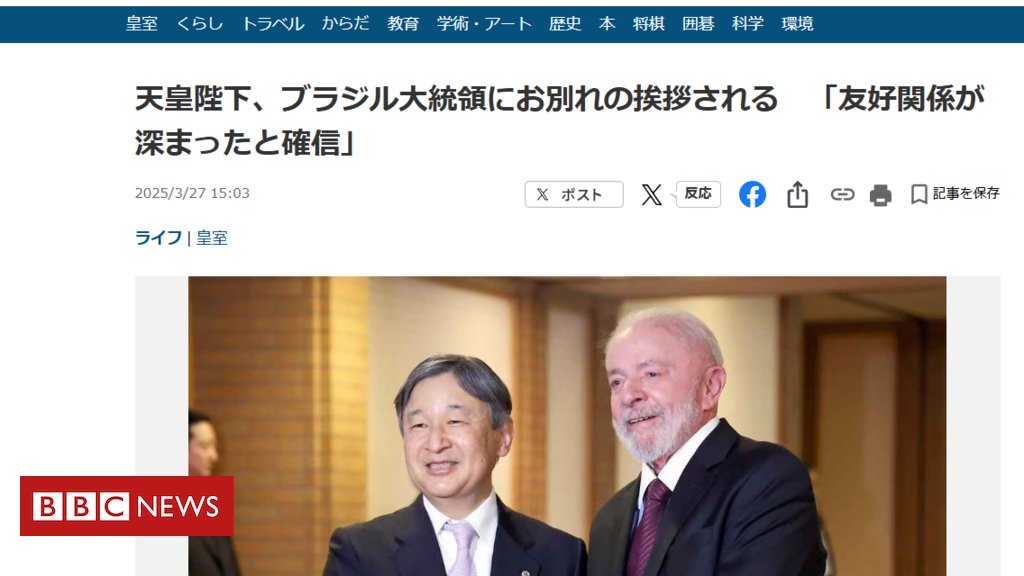The height and width of the screenshot is (576, 1024).
Task: Copy article link via chain icon
Action: tap(842, 195)
